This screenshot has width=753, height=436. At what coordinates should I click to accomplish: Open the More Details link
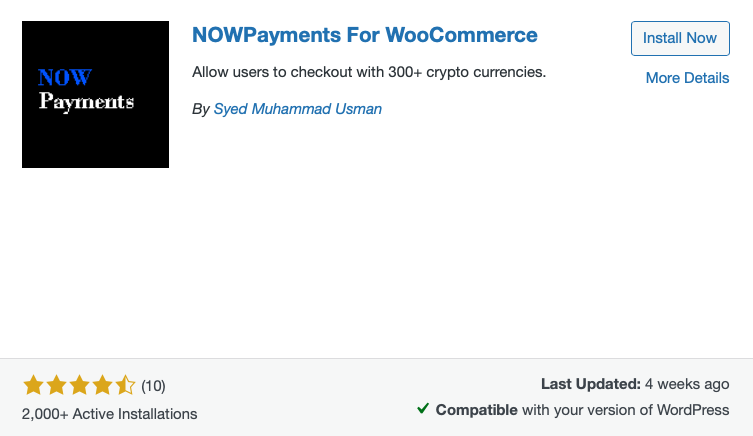click(687, 78)
